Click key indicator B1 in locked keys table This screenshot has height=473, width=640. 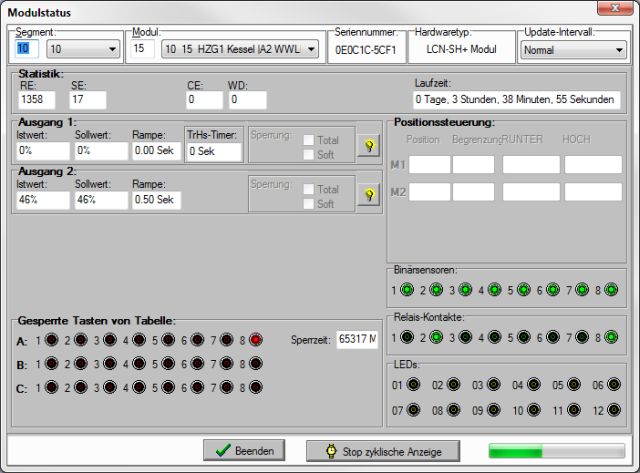(x=52, y=364)
